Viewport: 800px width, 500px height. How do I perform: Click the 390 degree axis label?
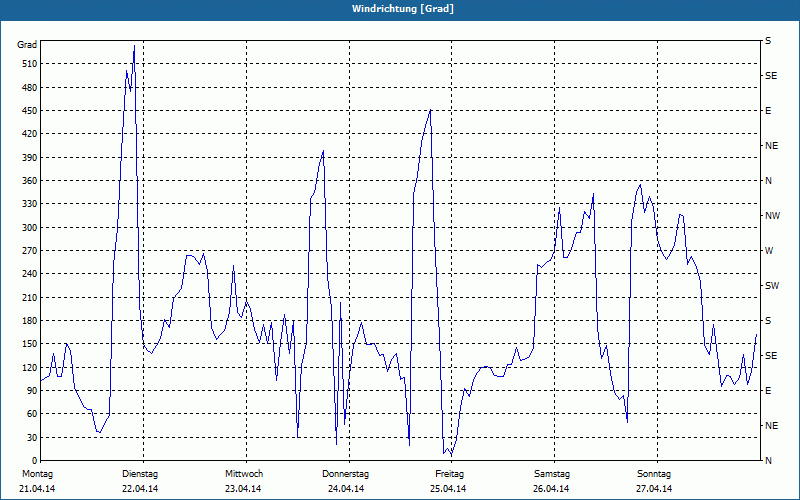[x=30, y=157]
